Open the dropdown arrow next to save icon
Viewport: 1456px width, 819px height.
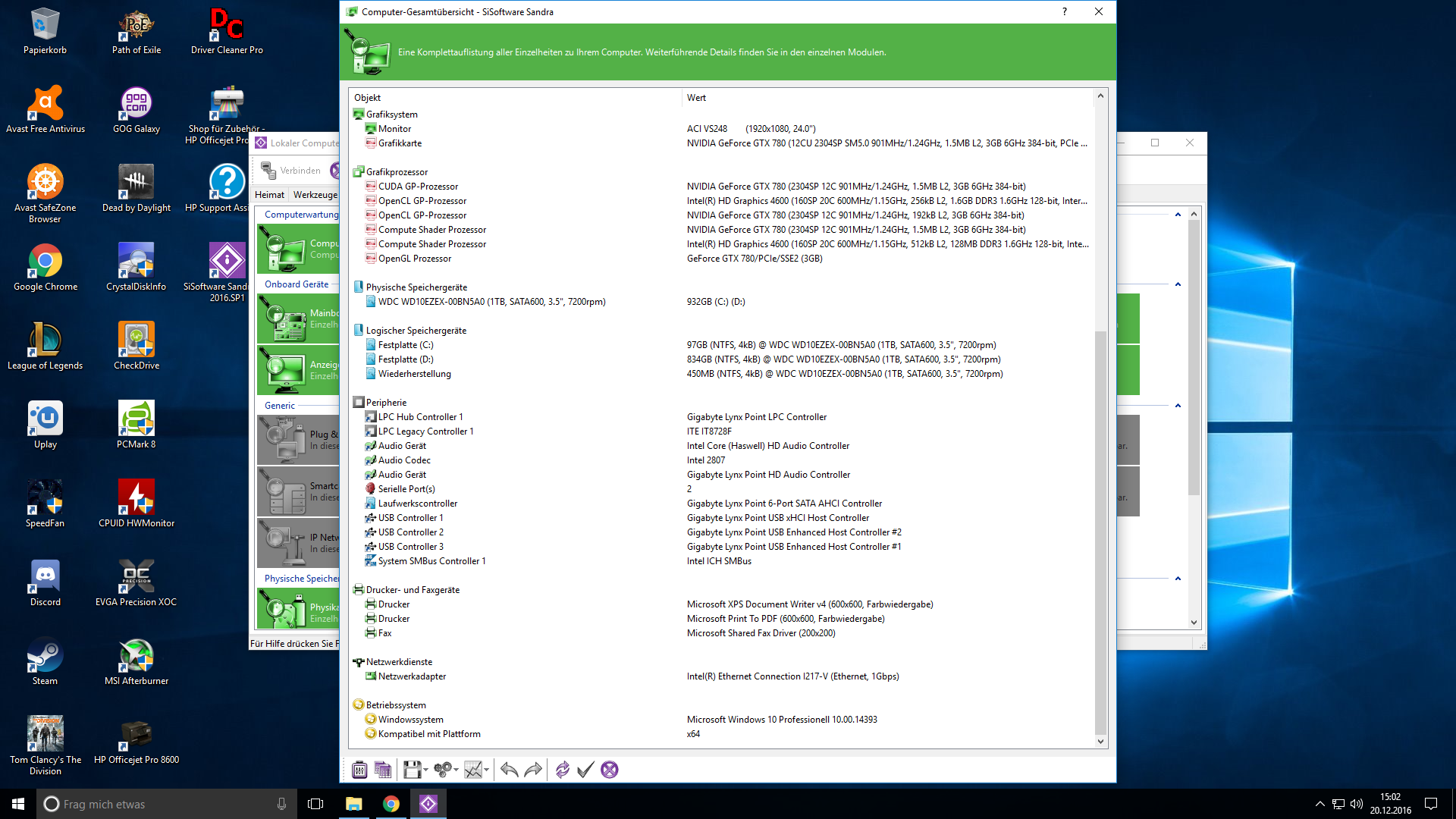425,770
